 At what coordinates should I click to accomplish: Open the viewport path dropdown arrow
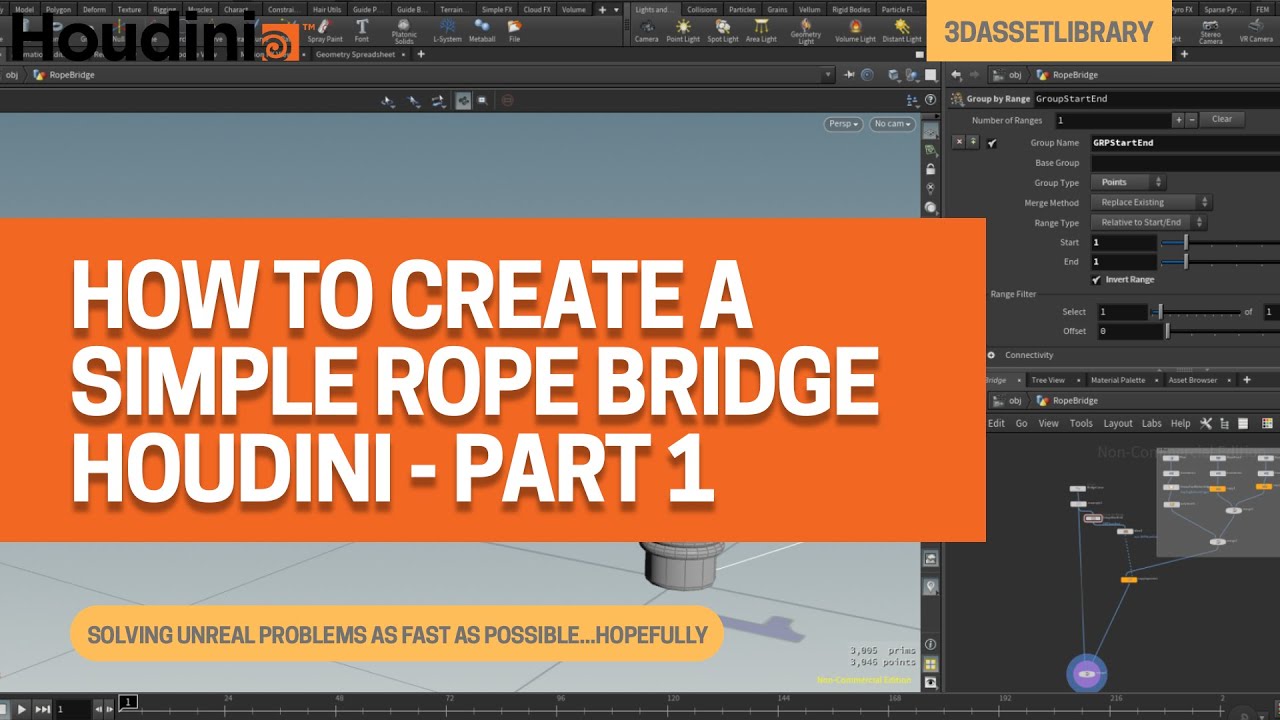point(828,75)
